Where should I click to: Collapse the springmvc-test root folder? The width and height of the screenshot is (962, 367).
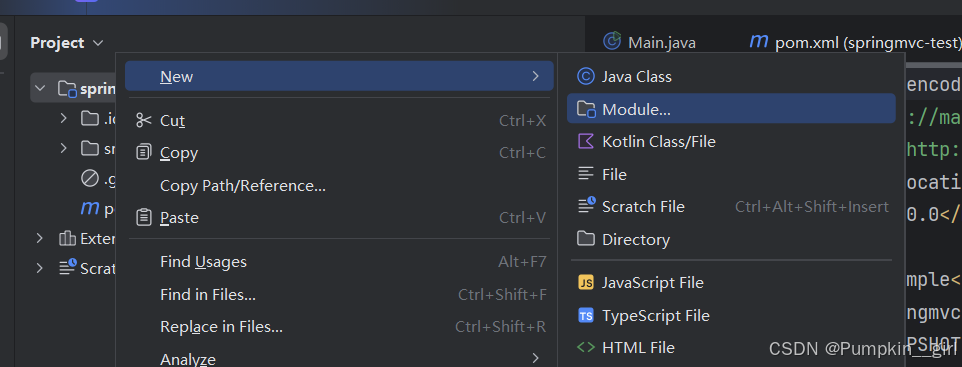40,88
